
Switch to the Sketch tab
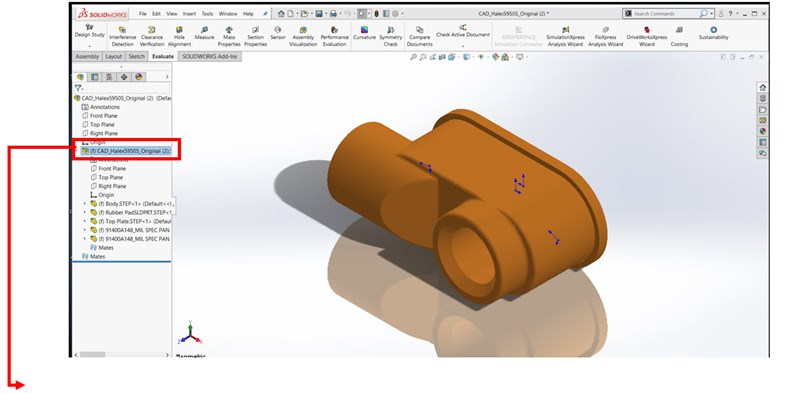[x=136, y=57]
